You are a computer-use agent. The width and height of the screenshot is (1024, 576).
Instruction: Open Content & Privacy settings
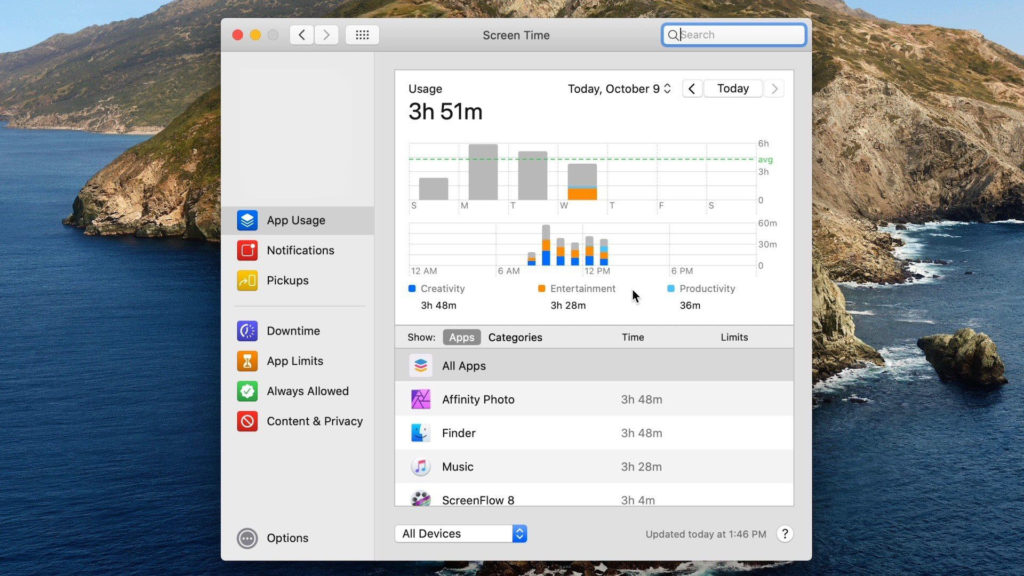[314, 421]
